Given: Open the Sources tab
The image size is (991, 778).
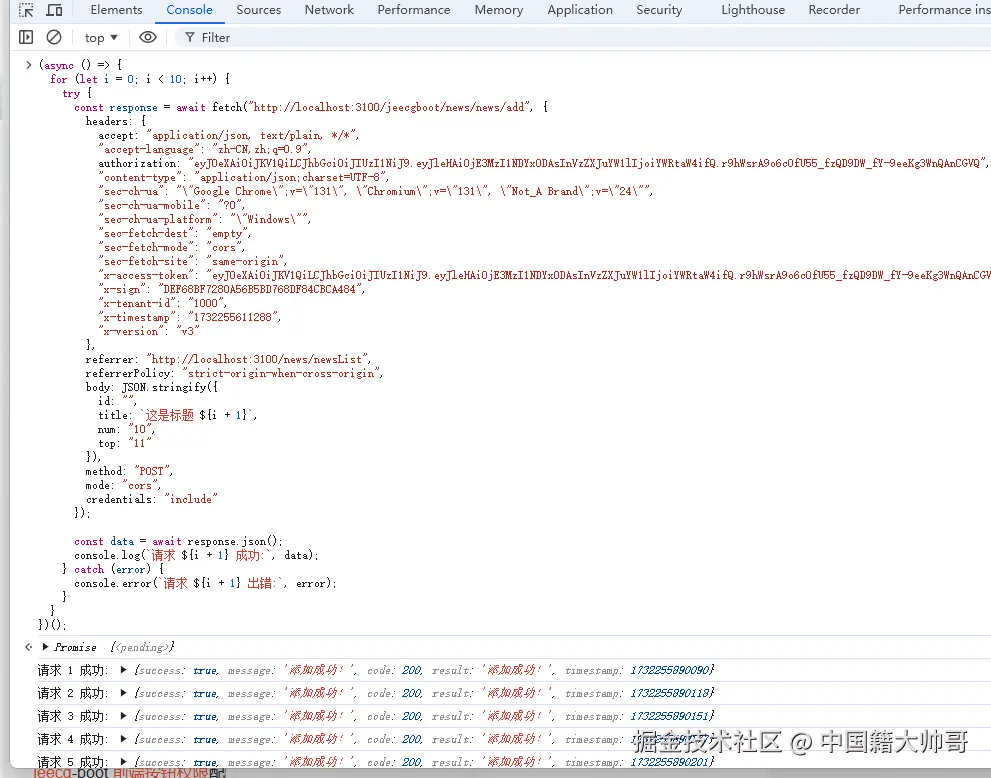Looking at the screenshot, I should 258,10.
